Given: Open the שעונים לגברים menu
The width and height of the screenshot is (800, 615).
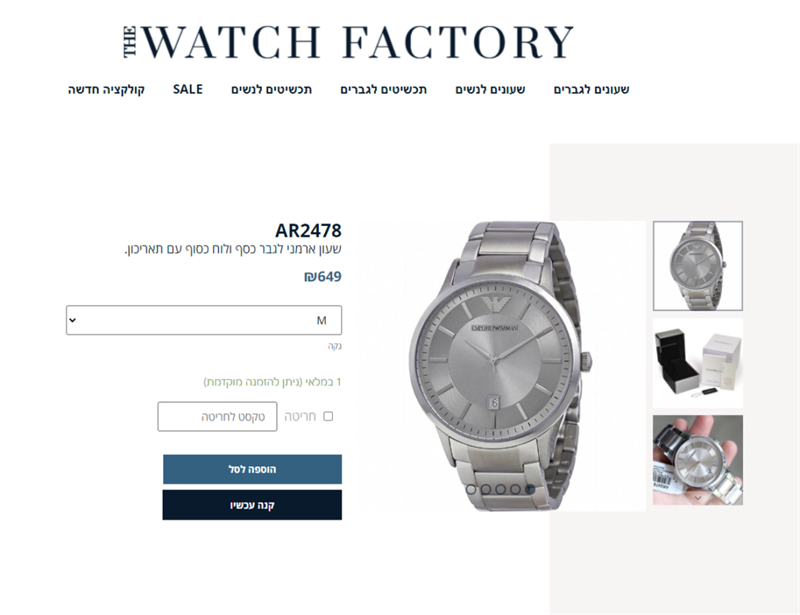Looking at the screenshot, I should tap(591, 89).
